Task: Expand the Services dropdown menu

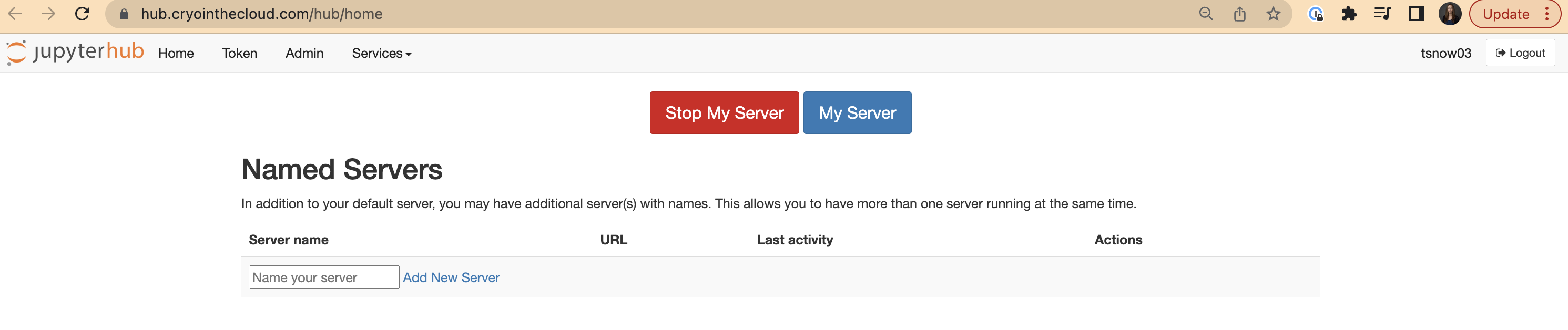Action: pyautogui.click(x=382, y=54)
